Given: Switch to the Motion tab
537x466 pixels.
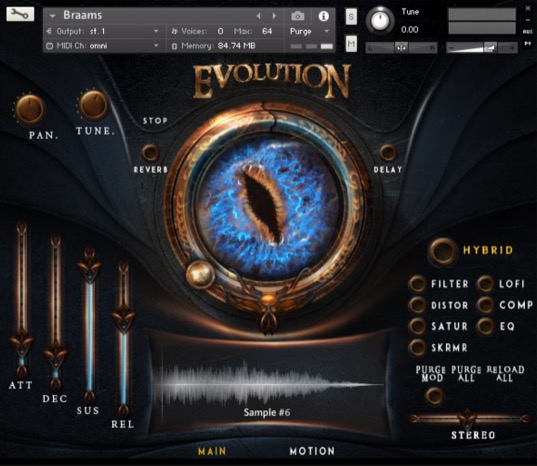Looking at the screenshot, I should [x=312, y=451].
